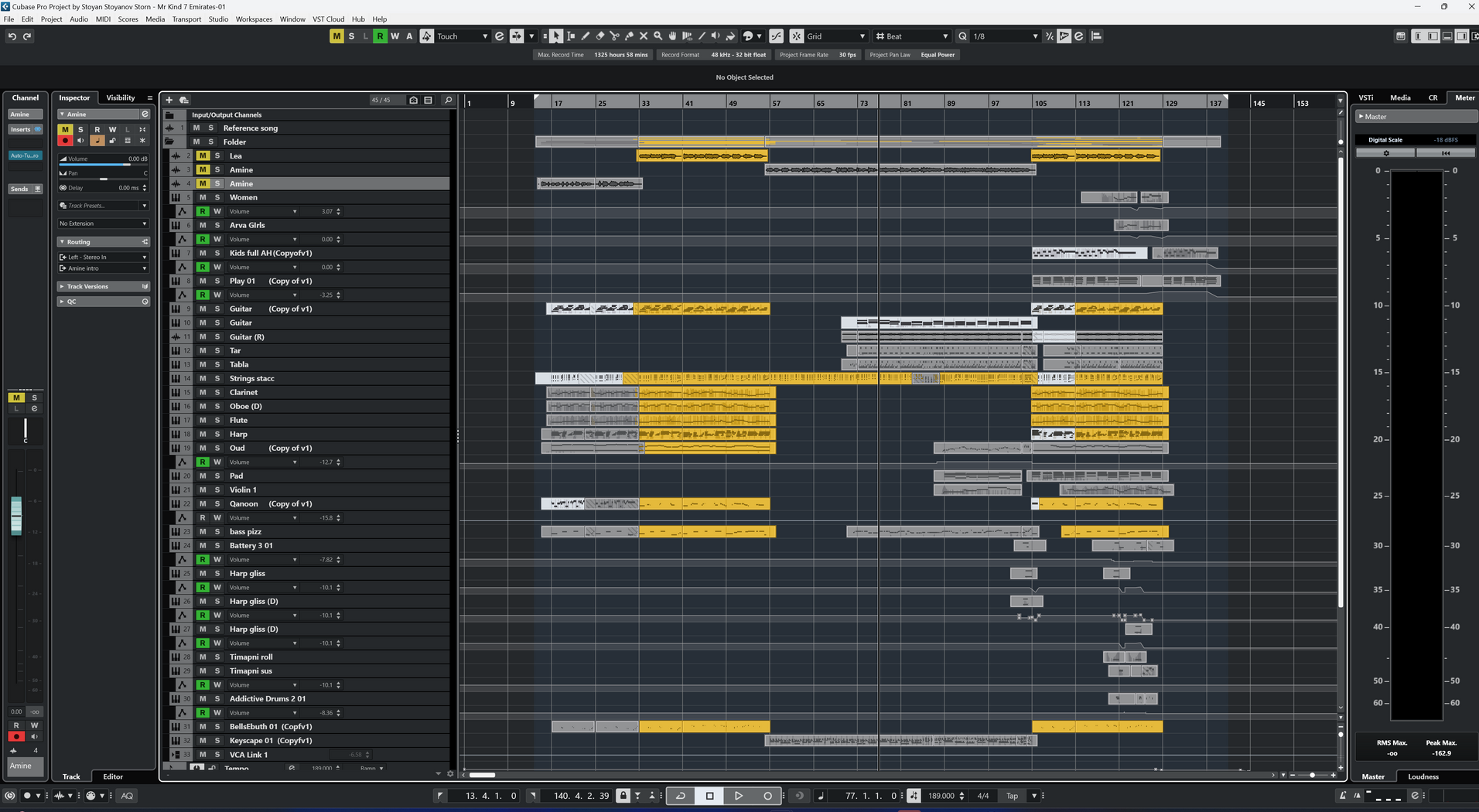
Task: Click the Add Track plus icon
Action: [x=169, y=100]
